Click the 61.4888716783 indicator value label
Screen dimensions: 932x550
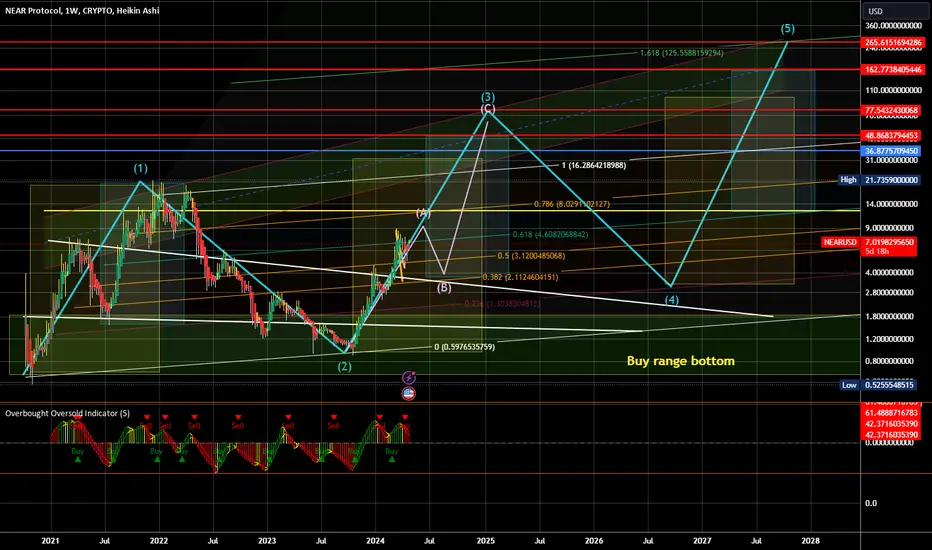pyautogui.click(x=891, y=413)
